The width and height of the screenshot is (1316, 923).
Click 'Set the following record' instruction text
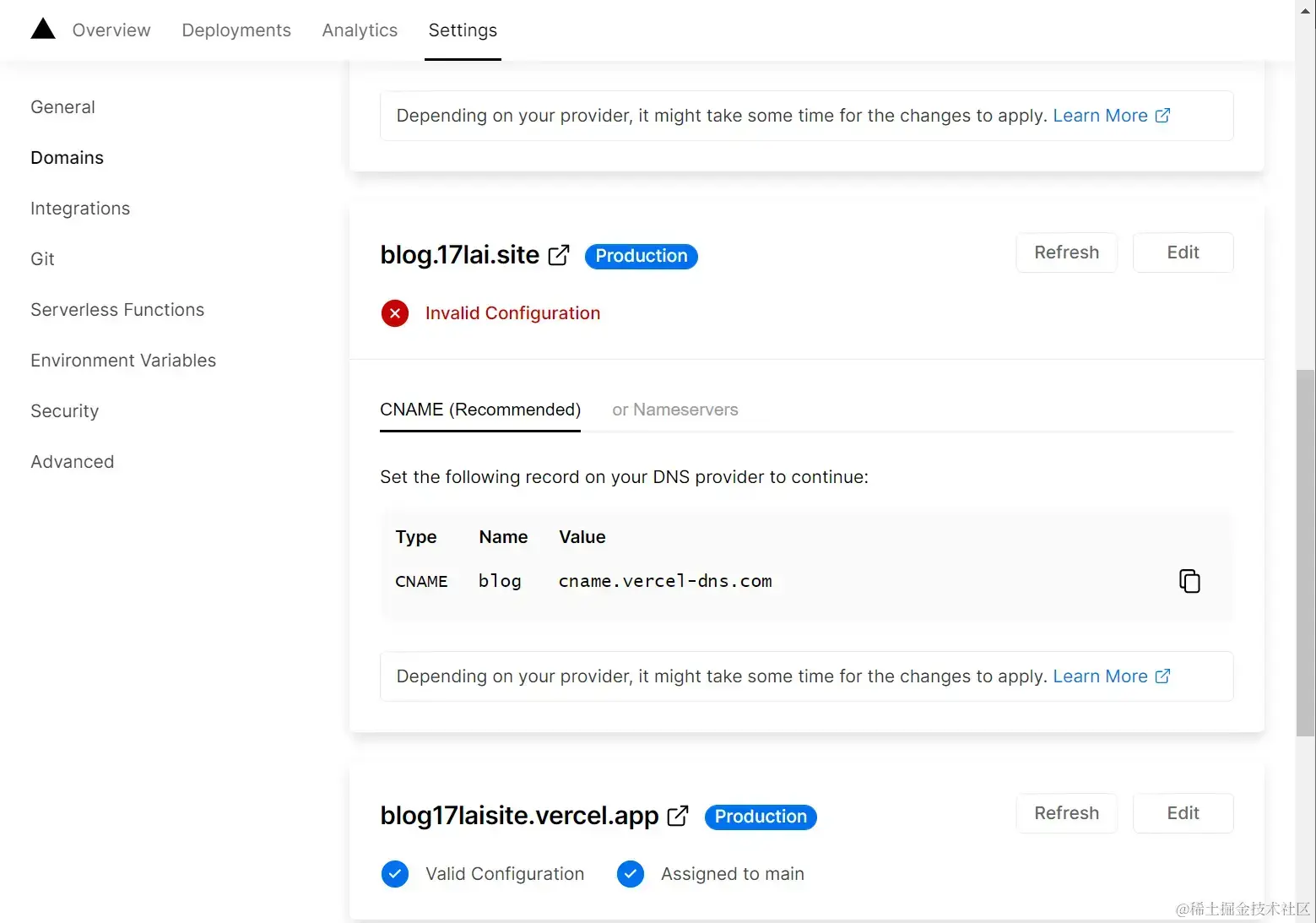tap(624, 477)
